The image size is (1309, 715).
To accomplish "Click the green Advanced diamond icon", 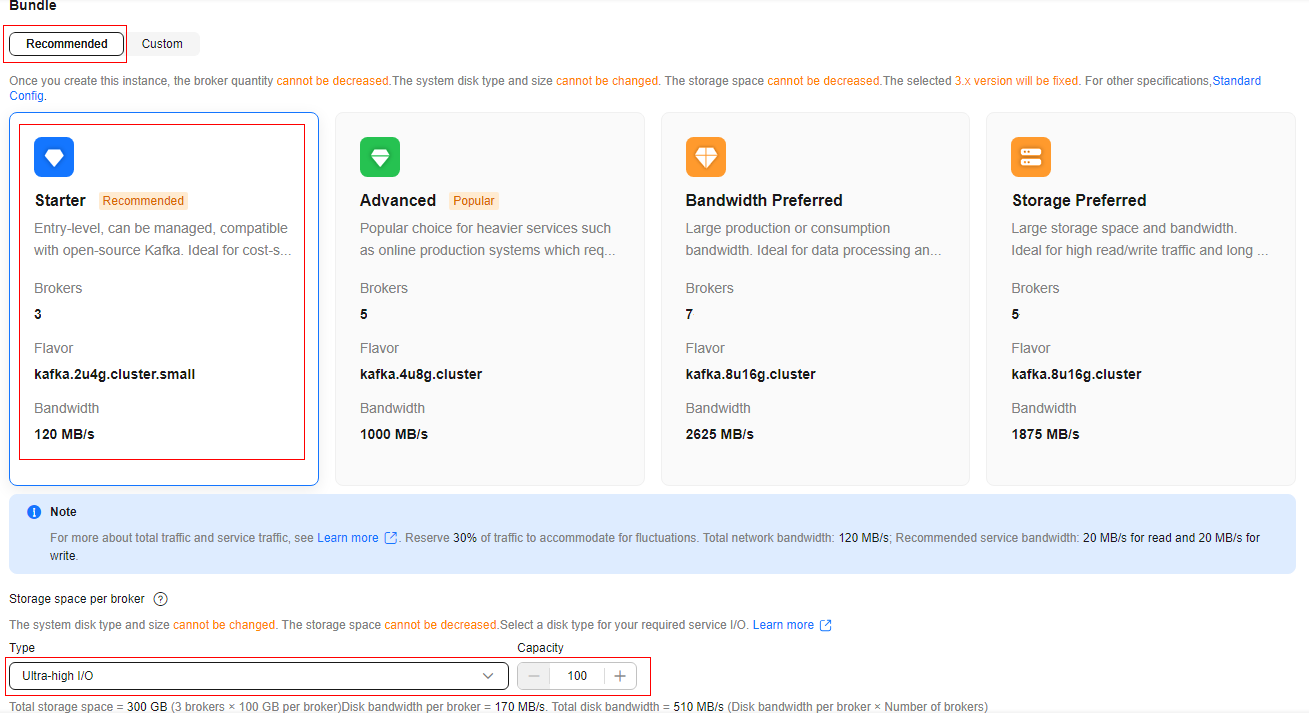I will [x=380, y=157].
